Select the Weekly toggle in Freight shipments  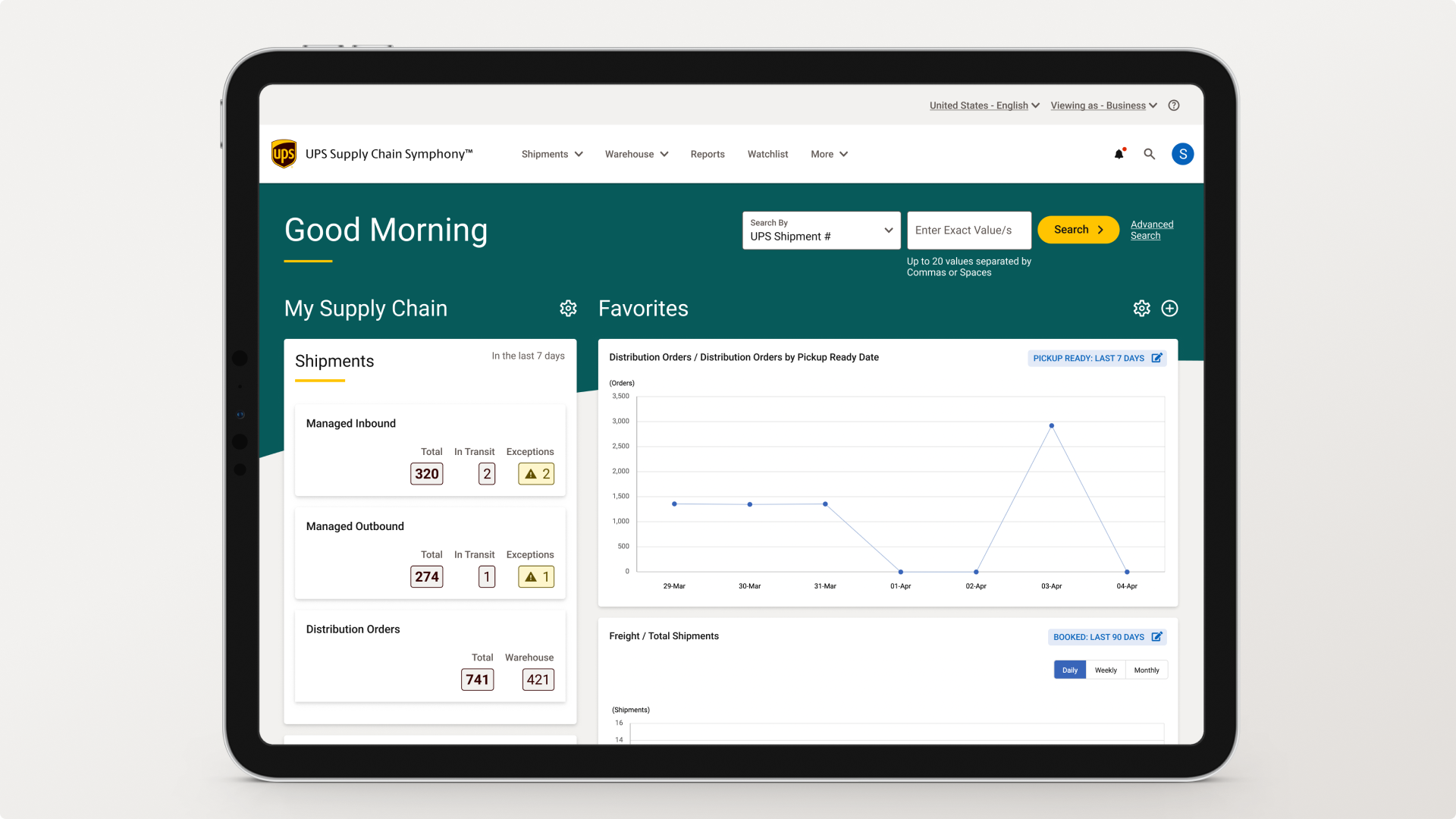coord(1106,669)
